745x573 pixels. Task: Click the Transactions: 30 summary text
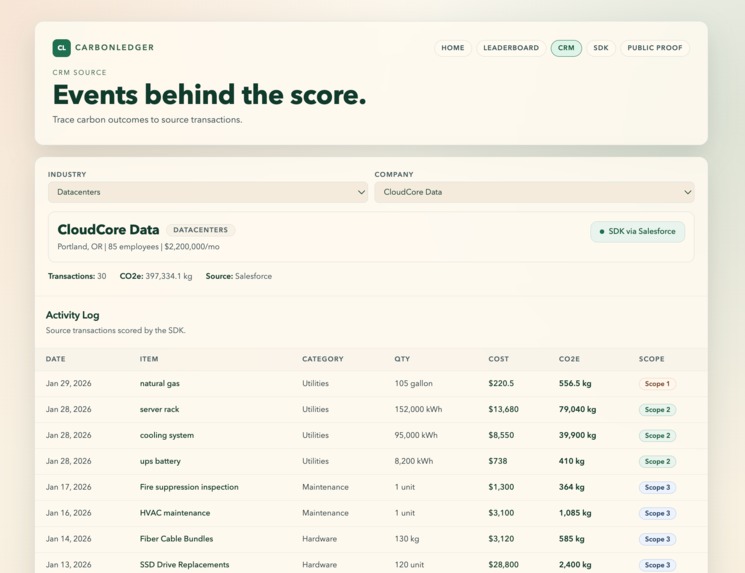pos(77,276)
